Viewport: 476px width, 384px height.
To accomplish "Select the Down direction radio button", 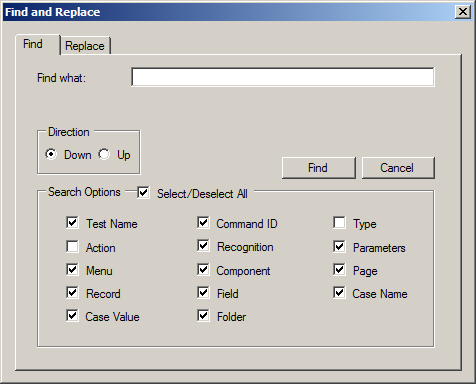I will pyautogui.click(x=51, y=154).
